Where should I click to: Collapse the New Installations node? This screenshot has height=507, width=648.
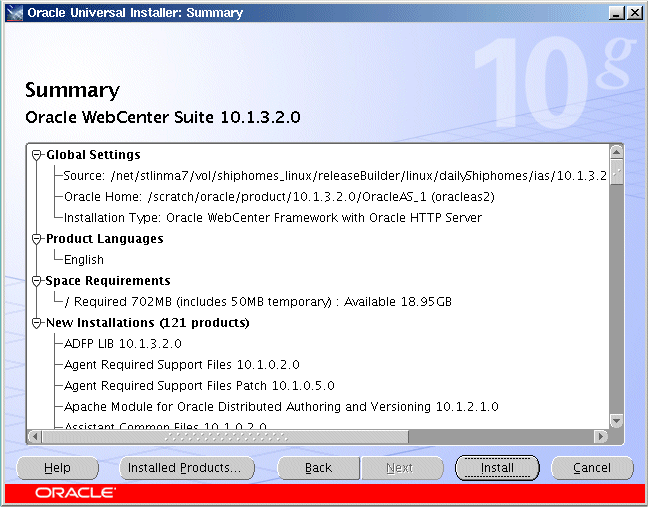(x=37, y=323)
